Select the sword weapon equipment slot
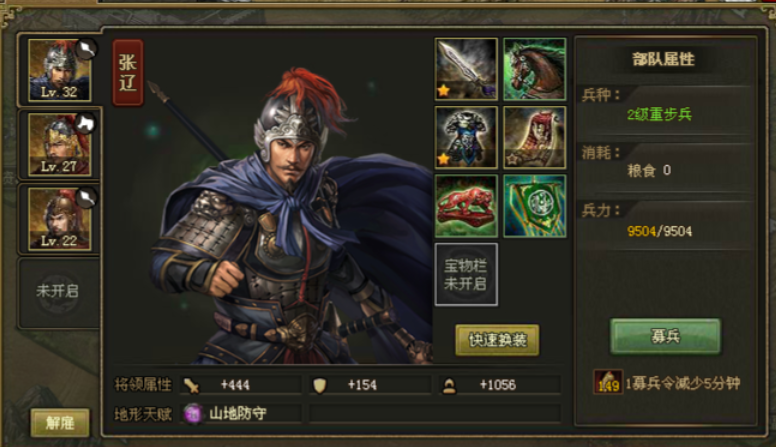Viewport: 776px width, 447px height. [x=466, y=69]
